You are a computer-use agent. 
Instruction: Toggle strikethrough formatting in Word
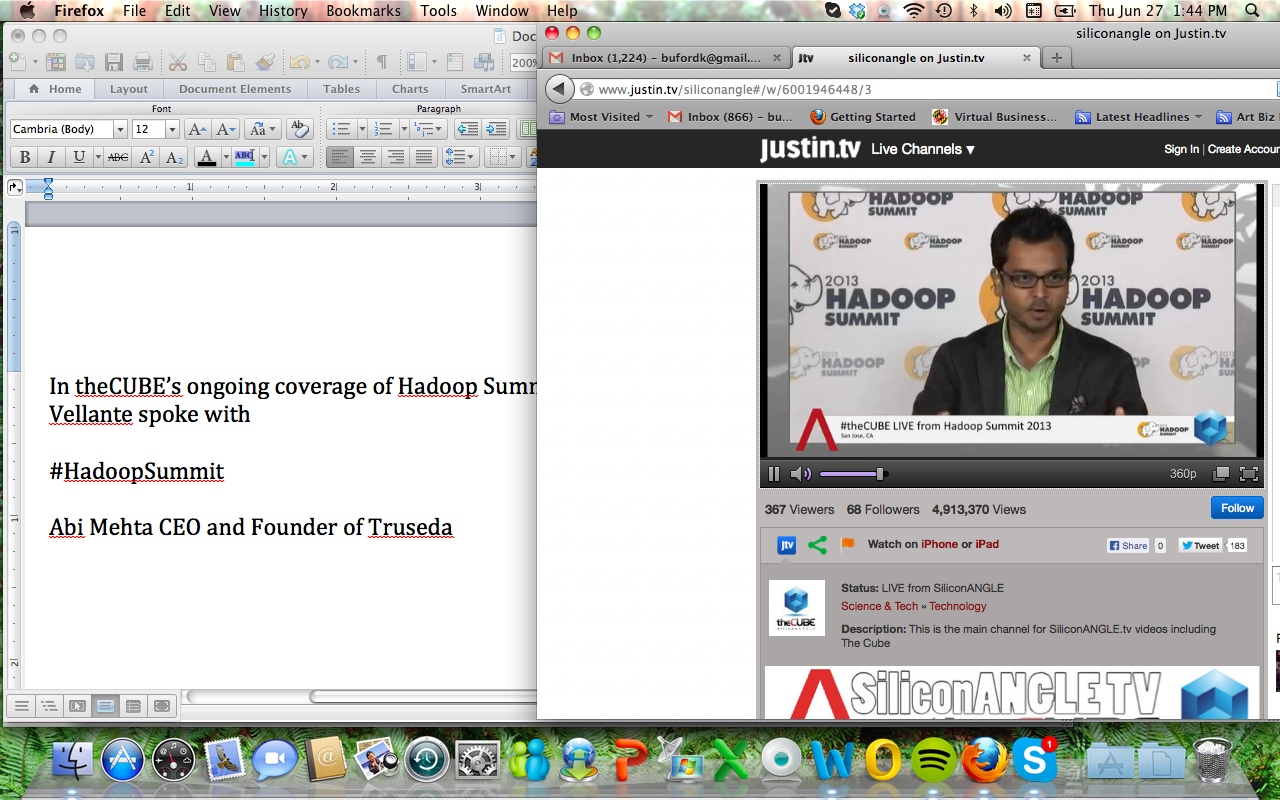tap(118, 157)
